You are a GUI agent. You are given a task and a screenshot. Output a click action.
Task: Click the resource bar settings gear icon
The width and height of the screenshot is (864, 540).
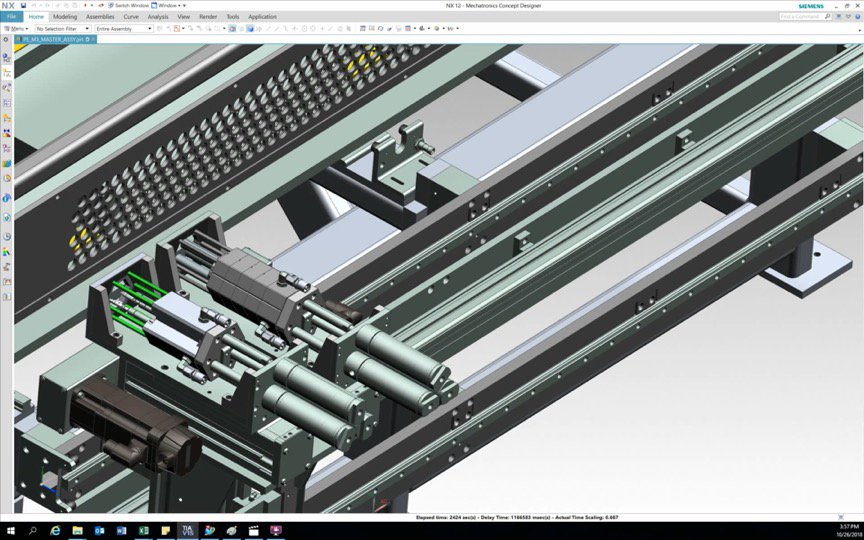(6, 40)
